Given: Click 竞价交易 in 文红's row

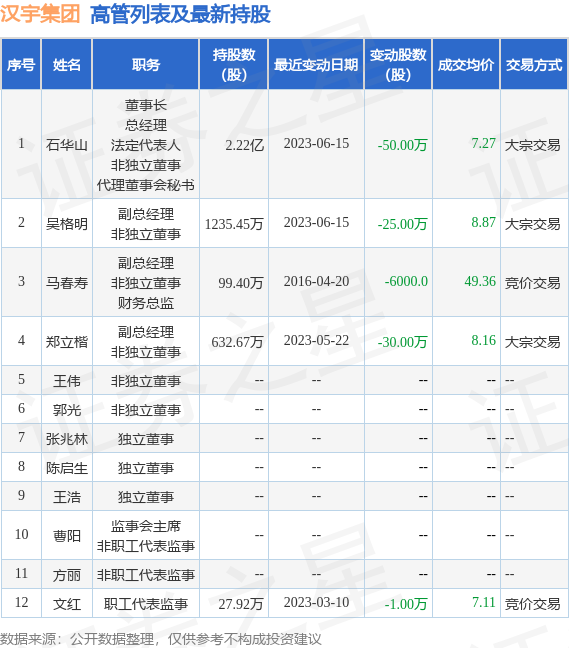Looking at the screenshot, I should tap(533, 604).
